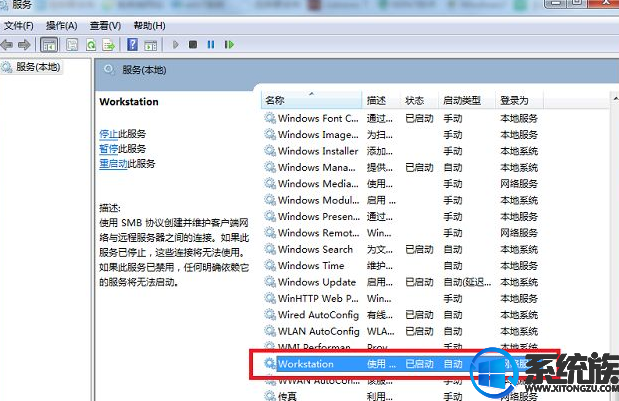Click the 已启动 status of Windows Search

[x=419, y=249]
